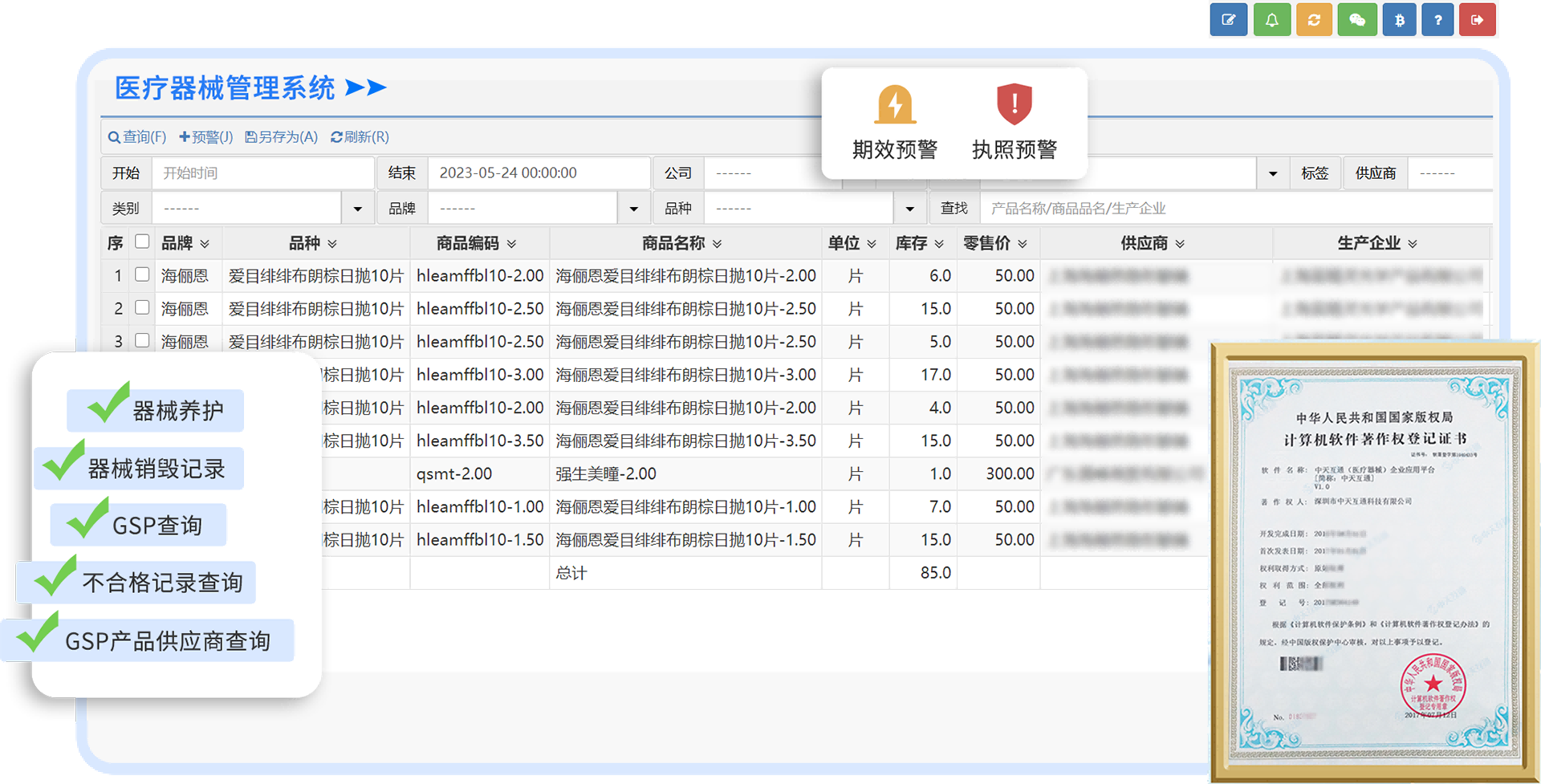The height and width of the screenshot is (784, 1541).
Task: Open the 期效预警 expiry warning icon
Action: click(x=895, y=106)
